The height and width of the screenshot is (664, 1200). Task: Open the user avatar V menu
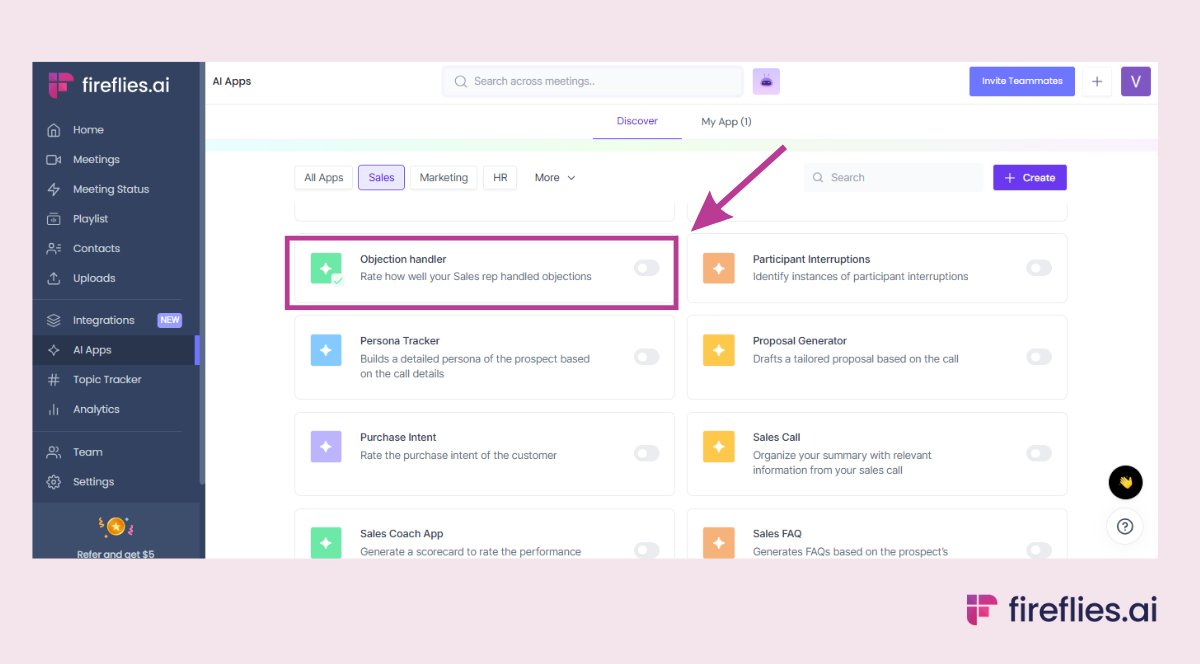pyautogui.click(x=1136, y=82)
